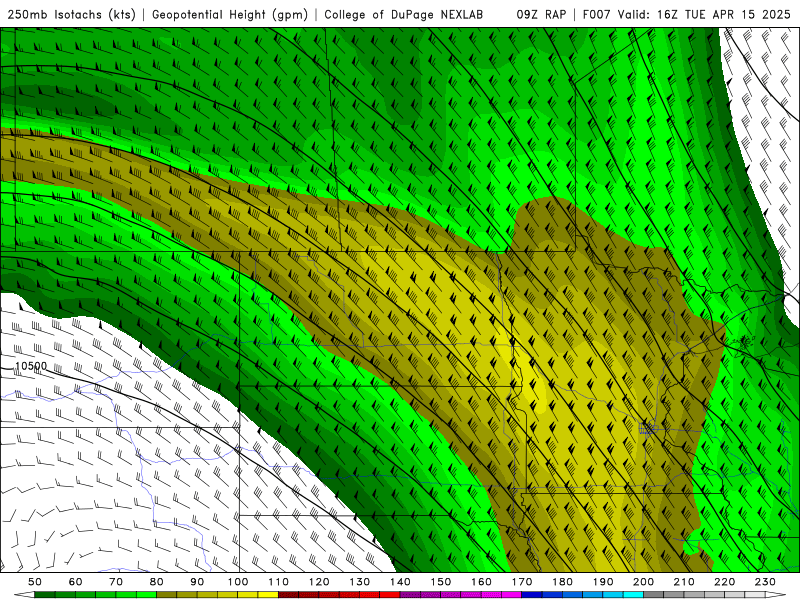Click the '230' value on the color scale
This screenshot has width=800, height=600.
click(x=765, y=582)
